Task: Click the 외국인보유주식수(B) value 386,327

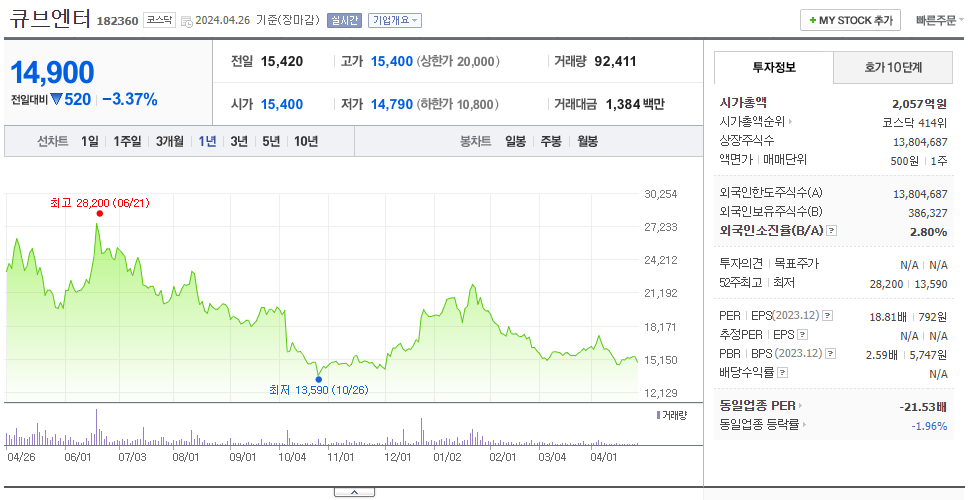Action: (x=927, y=213)
